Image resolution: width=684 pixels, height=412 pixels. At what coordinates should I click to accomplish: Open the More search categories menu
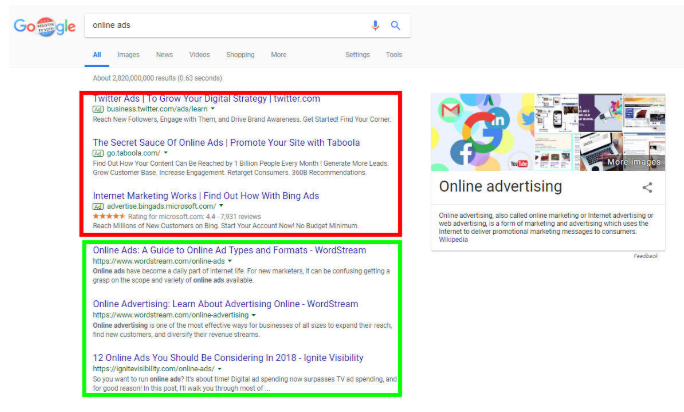tap(279, 55)
